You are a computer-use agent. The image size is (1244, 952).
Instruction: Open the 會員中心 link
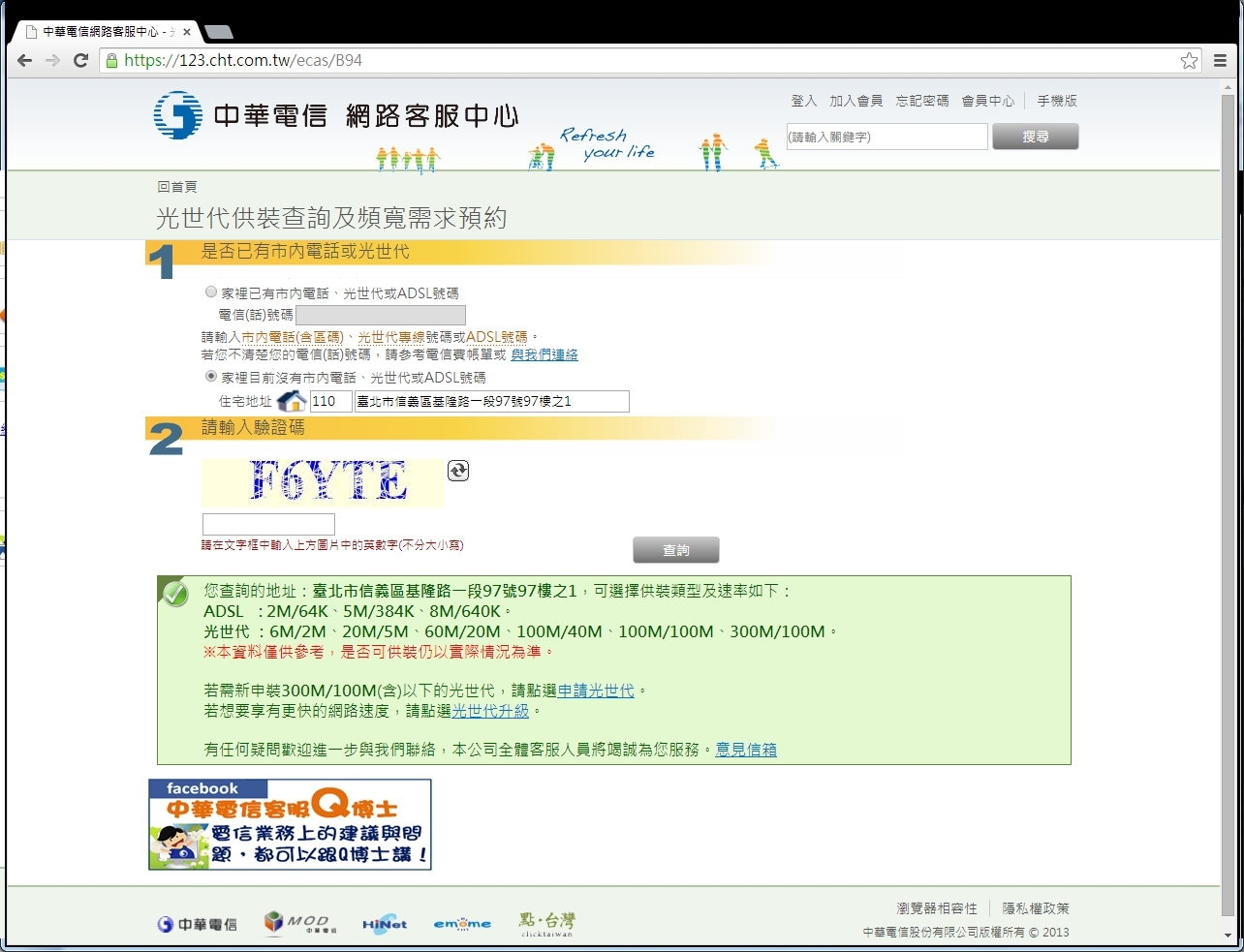[988, 101]
